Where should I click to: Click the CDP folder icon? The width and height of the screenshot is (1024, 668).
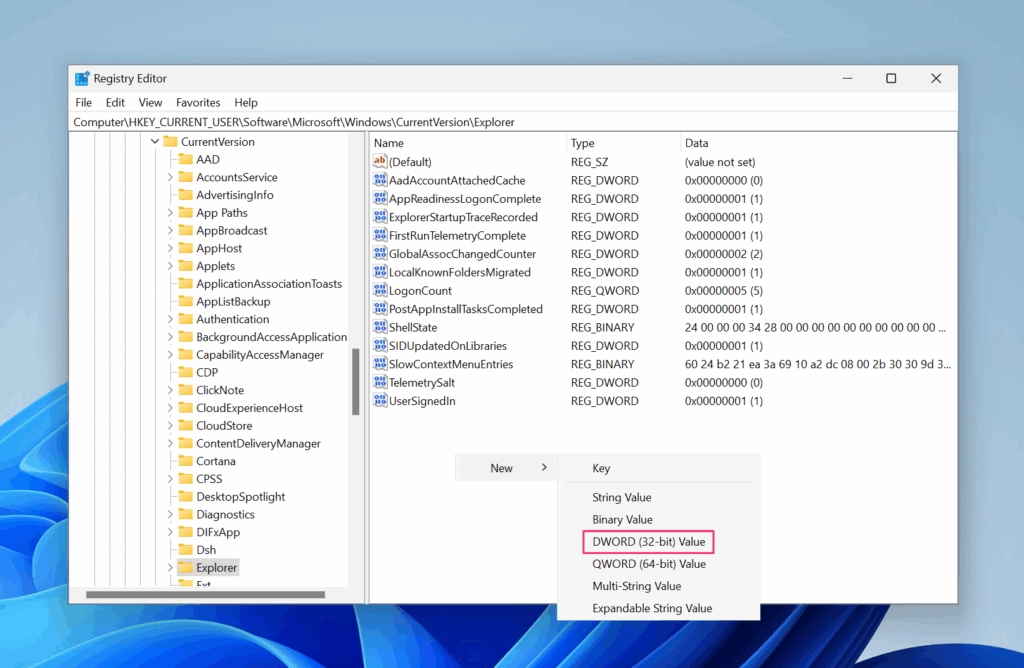click(185, 372)
